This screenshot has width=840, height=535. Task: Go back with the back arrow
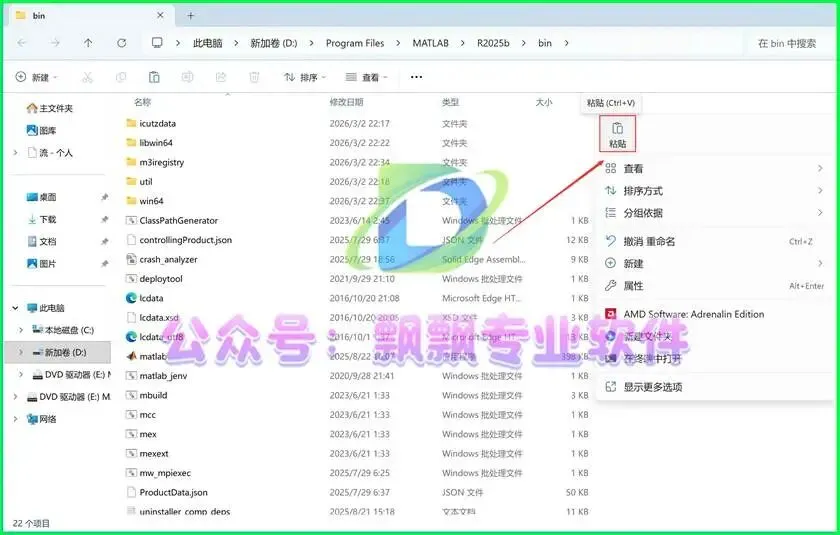22,43
